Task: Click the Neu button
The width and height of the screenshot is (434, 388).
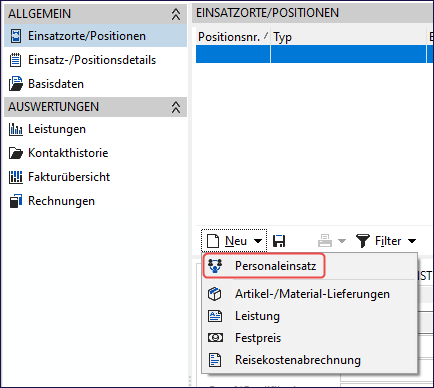Action: [234, 241]
